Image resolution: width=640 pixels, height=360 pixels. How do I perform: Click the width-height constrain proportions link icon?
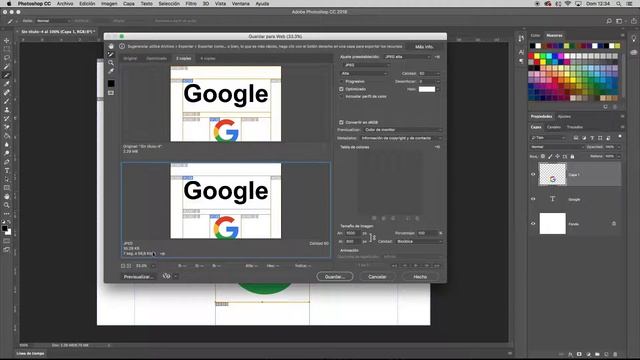372,237
